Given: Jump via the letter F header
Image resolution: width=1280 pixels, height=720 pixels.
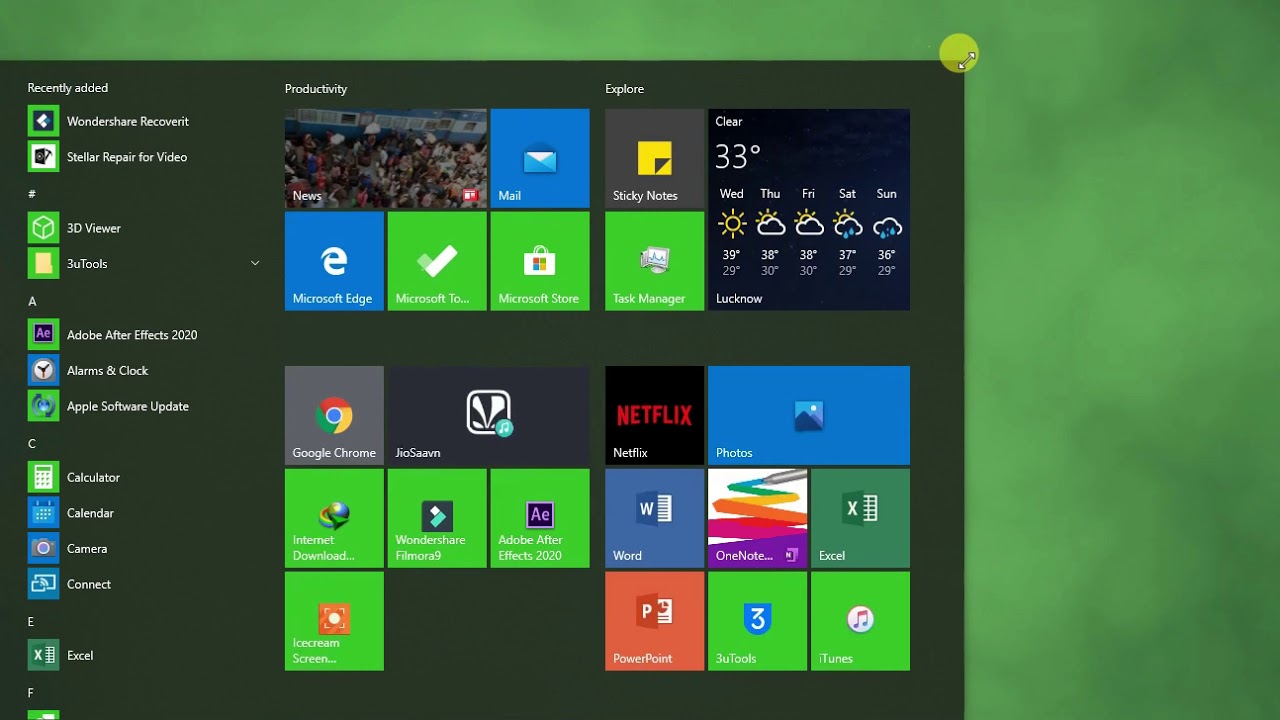Looking at the screenshot, I should (x=31, y=692).
